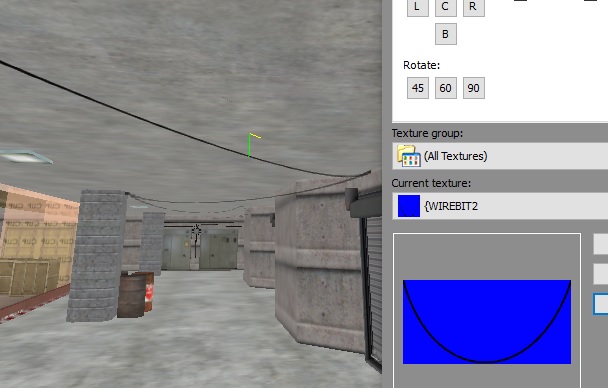Select the brown barrel in 3D view
This screenshot has height=388, width=608.
point(131,296)
